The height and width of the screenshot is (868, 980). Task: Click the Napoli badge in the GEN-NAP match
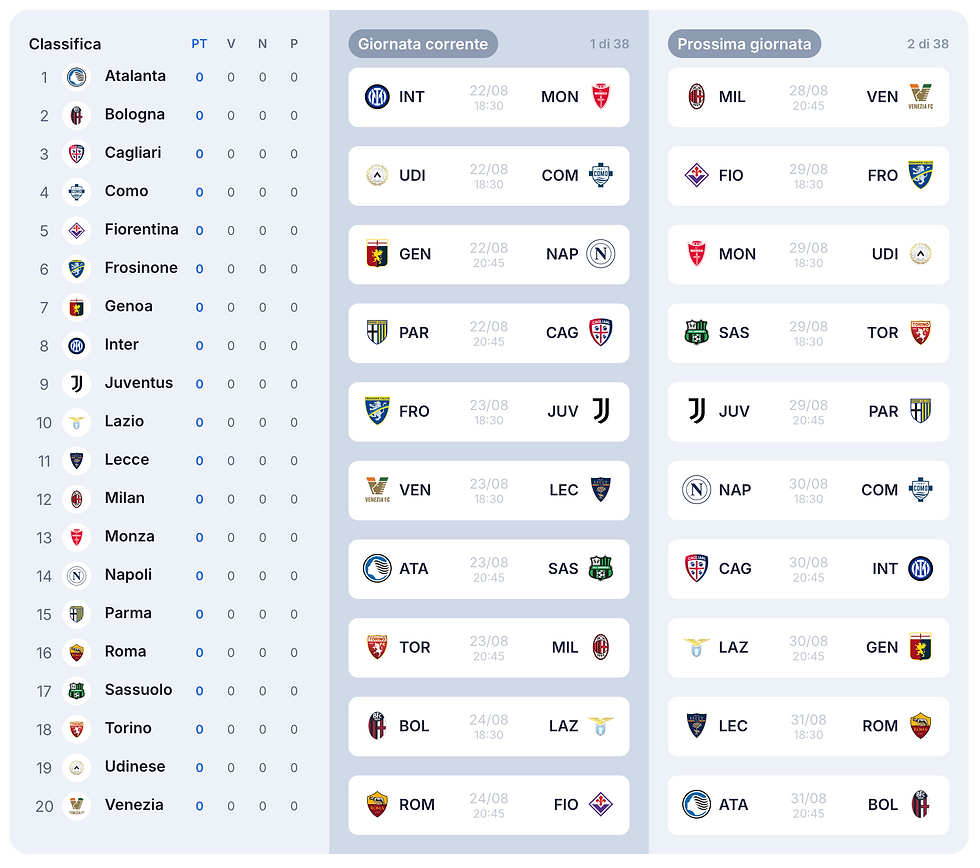click(601, 254)
